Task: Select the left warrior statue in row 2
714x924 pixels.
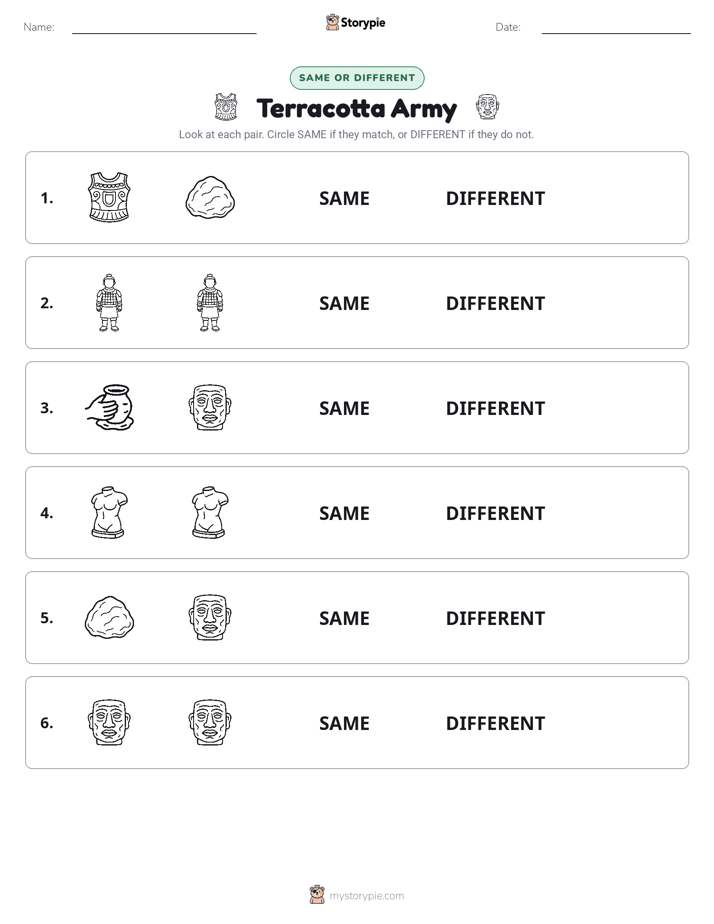Action: point(109,302)
